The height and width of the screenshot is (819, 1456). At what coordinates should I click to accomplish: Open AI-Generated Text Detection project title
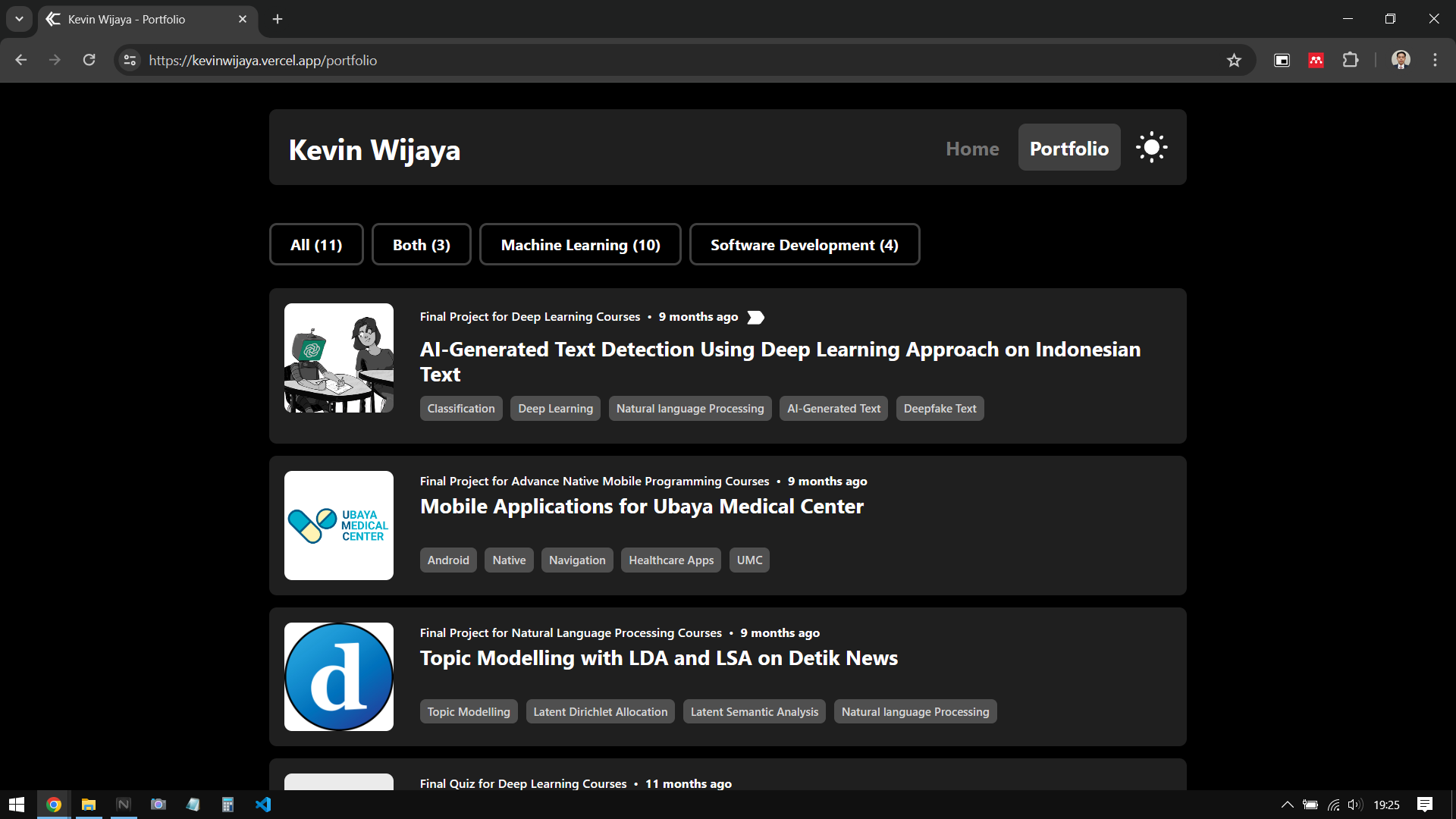pos(780,362)
